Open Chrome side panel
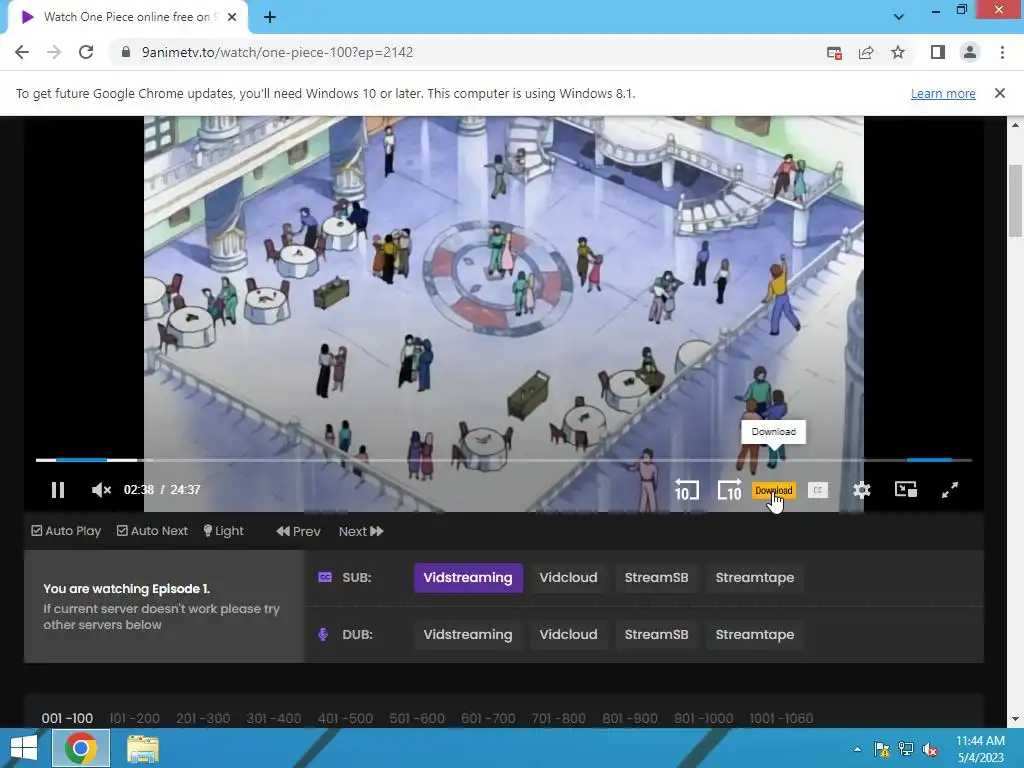 (938, 52)
